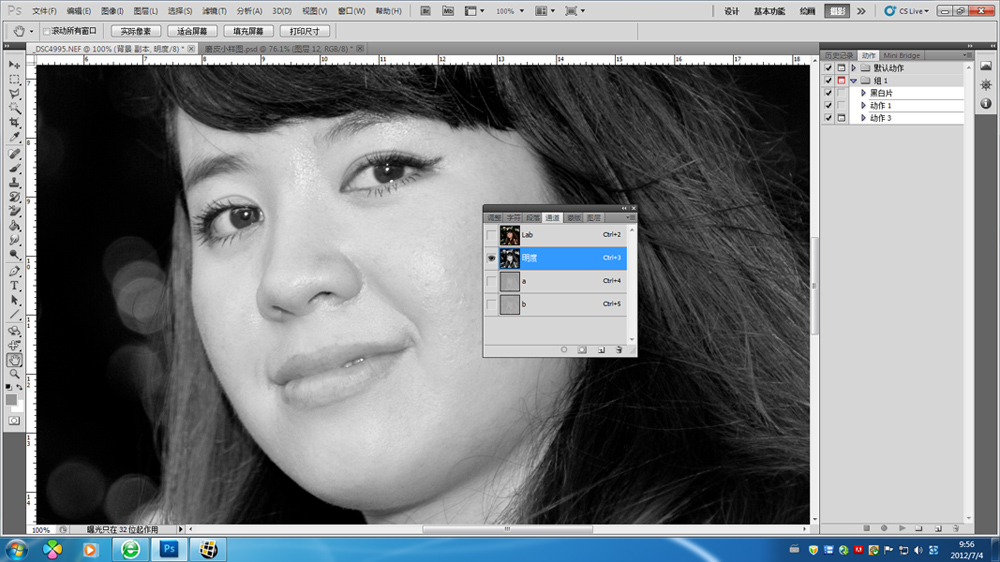The image size is (1000, 562).
Task: Enable 滚动所有窗口 checkbox
Action: click(47, 31)
